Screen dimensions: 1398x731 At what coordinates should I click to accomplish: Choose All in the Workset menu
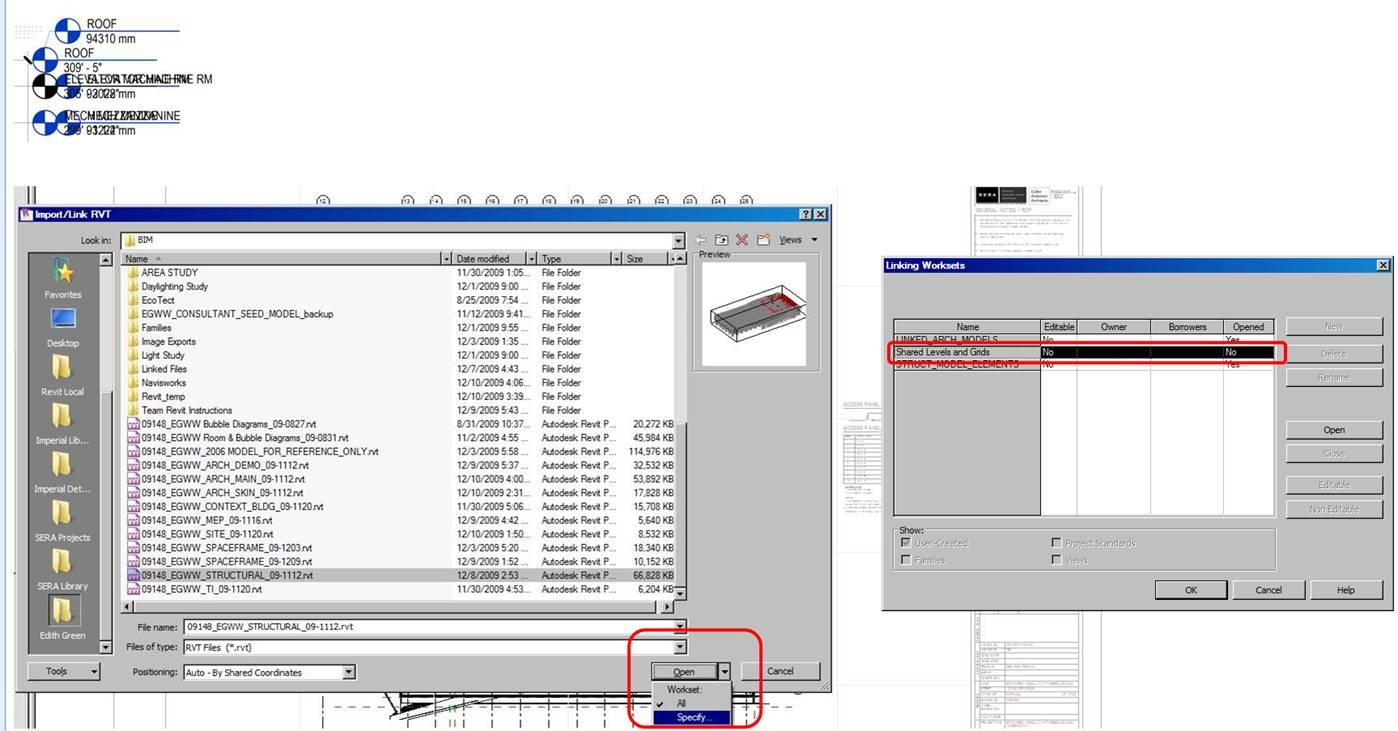click(691, 703)
